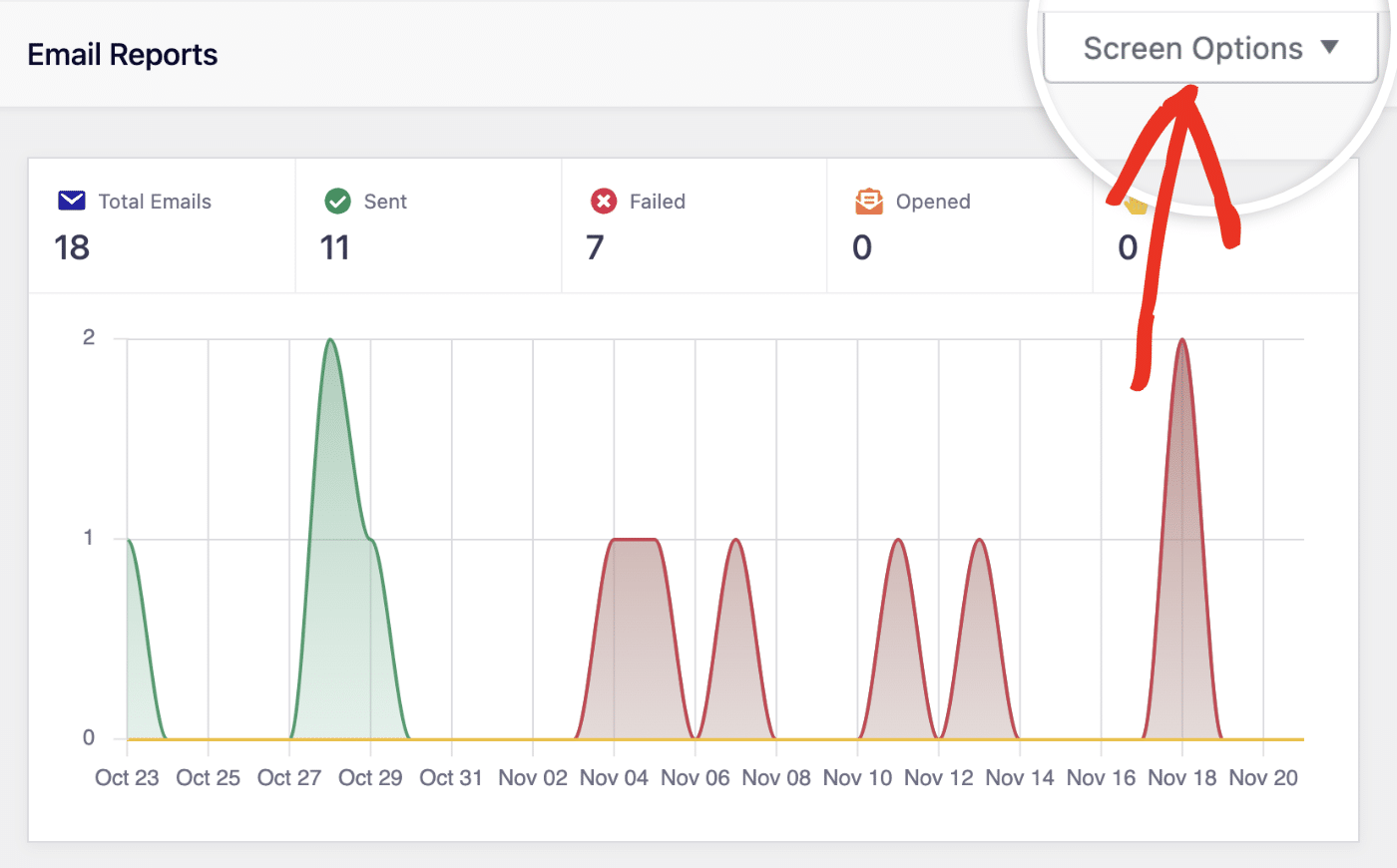Click the Oct 27 x-axis label
Viewport: 1397px width, 868px height.
(x=289, y=778)
